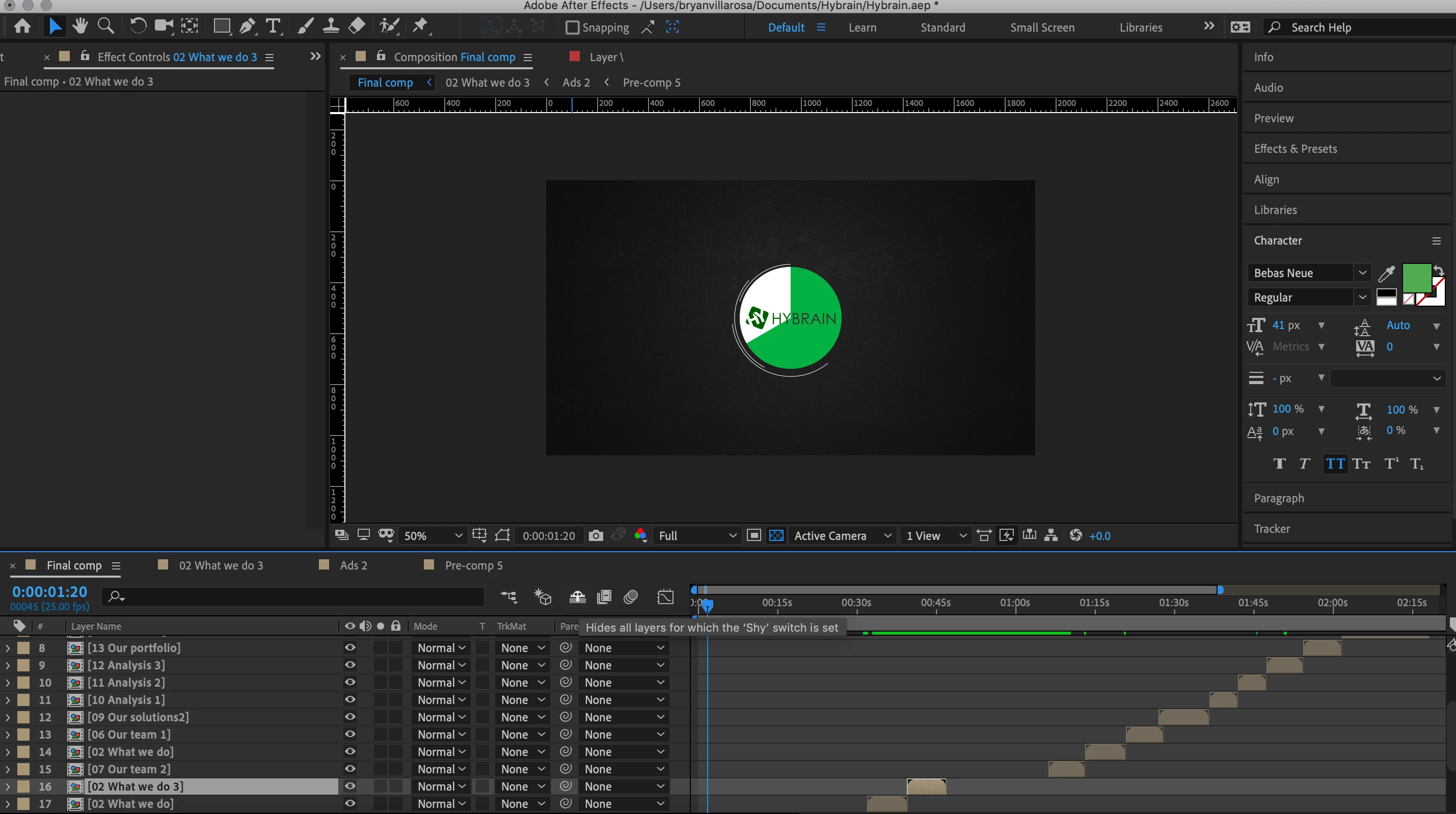Switch to the Ads 2 timeline tab
Image resolution: width=1456 pixels, height=814 pixels.
pyautogui.click(x=353, y=565)
